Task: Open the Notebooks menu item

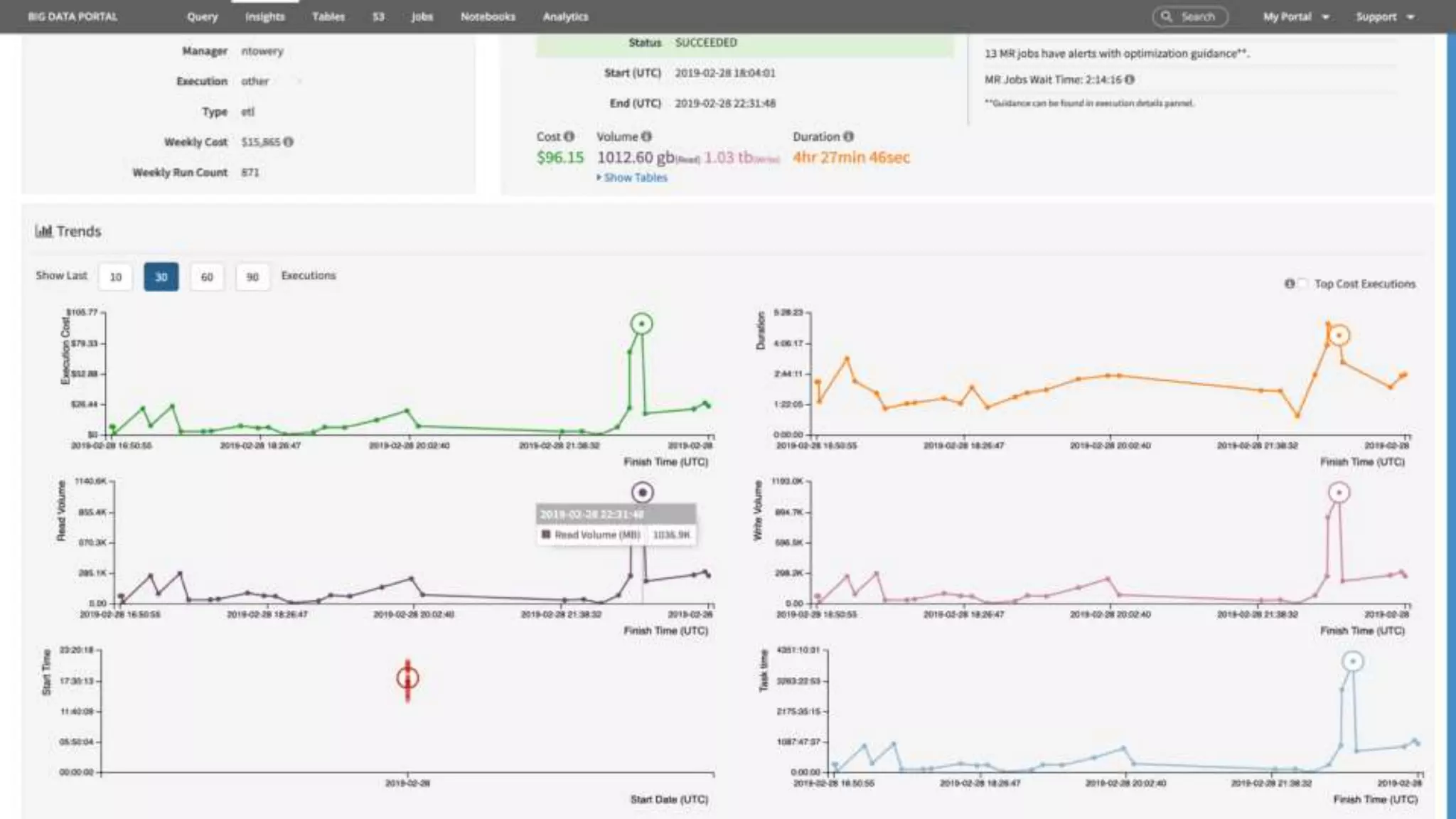Action: click(x=488, y=16)
